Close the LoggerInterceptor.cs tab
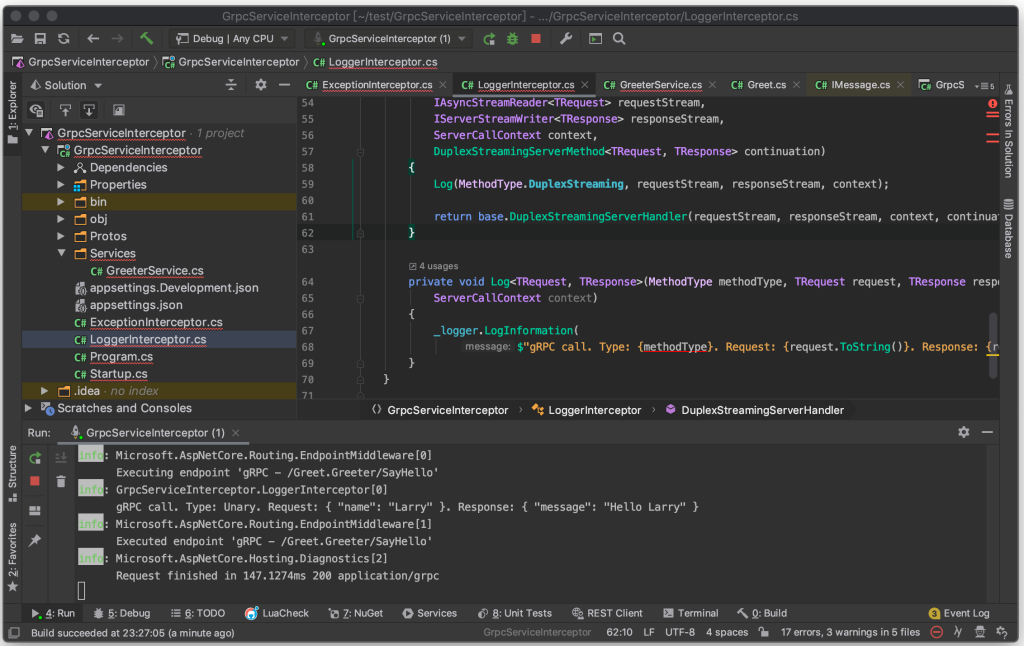The image size is (1024, 646). point(585,85)
